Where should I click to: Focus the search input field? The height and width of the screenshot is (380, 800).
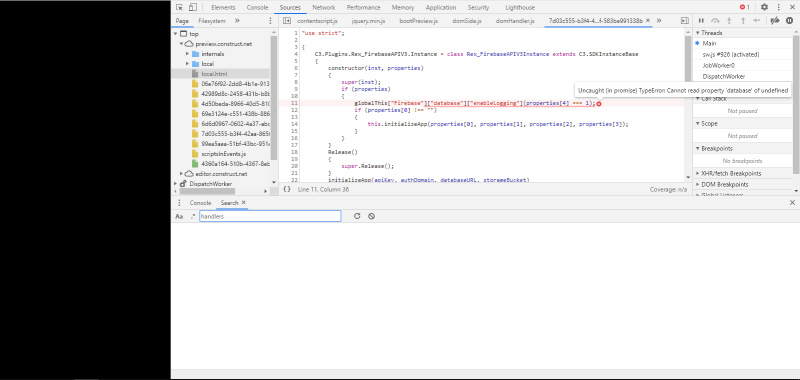pyautogui.click(x=270, y=216)
